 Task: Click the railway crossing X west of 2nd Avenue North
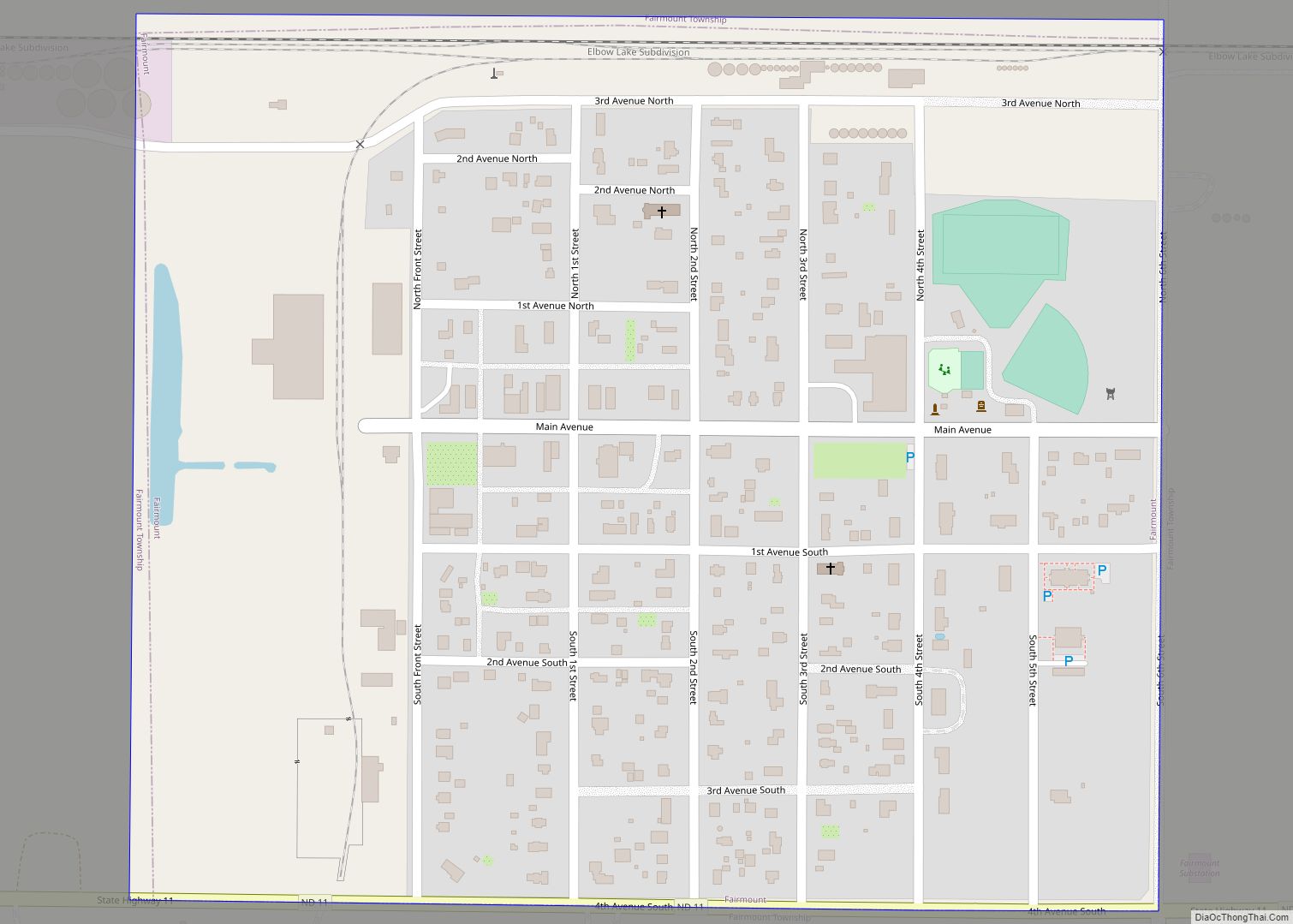click(x=360, y=145)
